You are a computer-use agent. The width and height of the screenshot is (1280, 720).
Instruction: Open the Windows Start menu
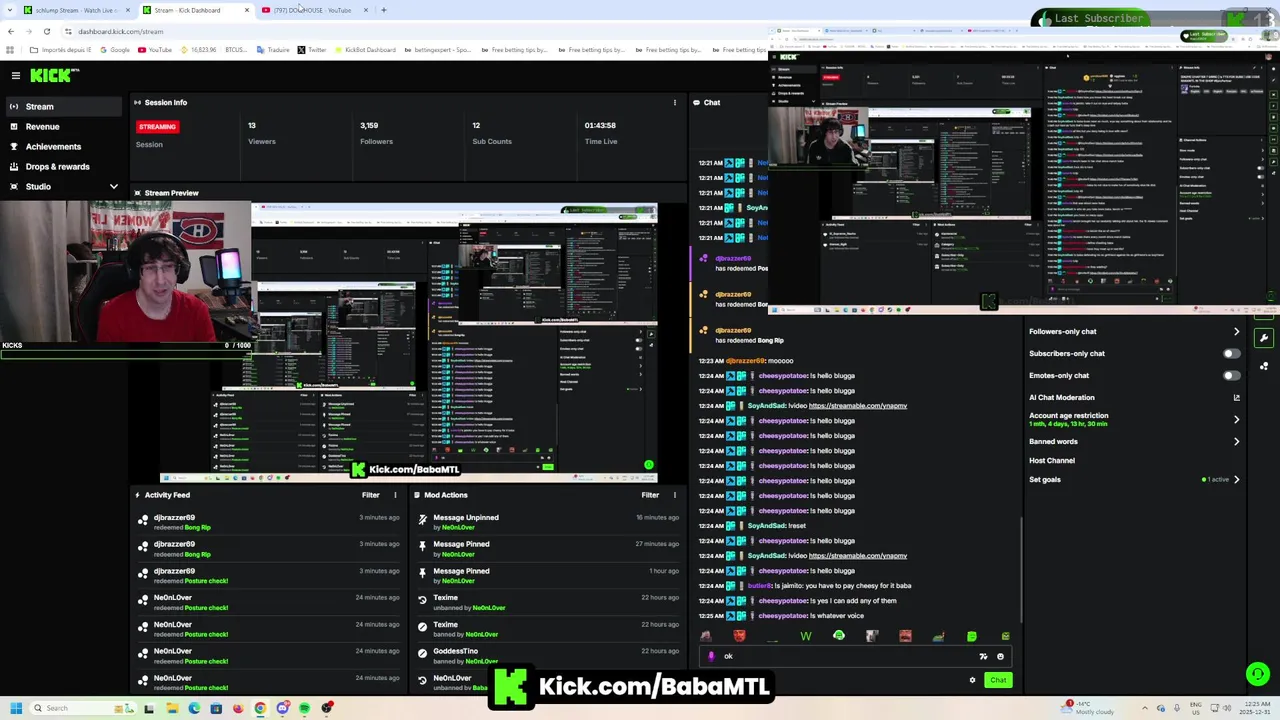[14, 708]
